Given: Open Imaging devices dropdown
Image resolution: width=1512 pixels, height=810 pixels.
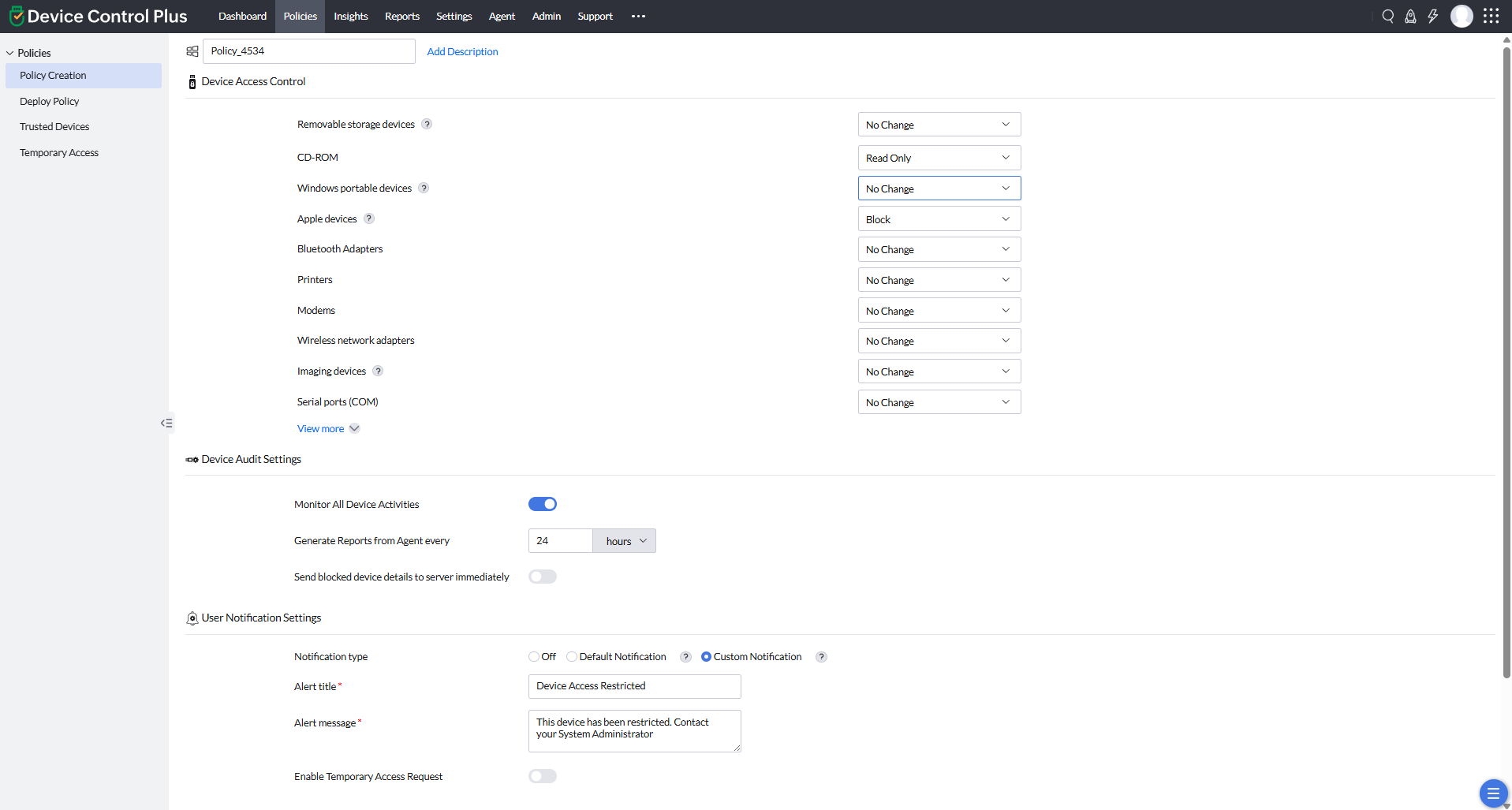Looking at the screenshot, I should (x=939, y=371).
